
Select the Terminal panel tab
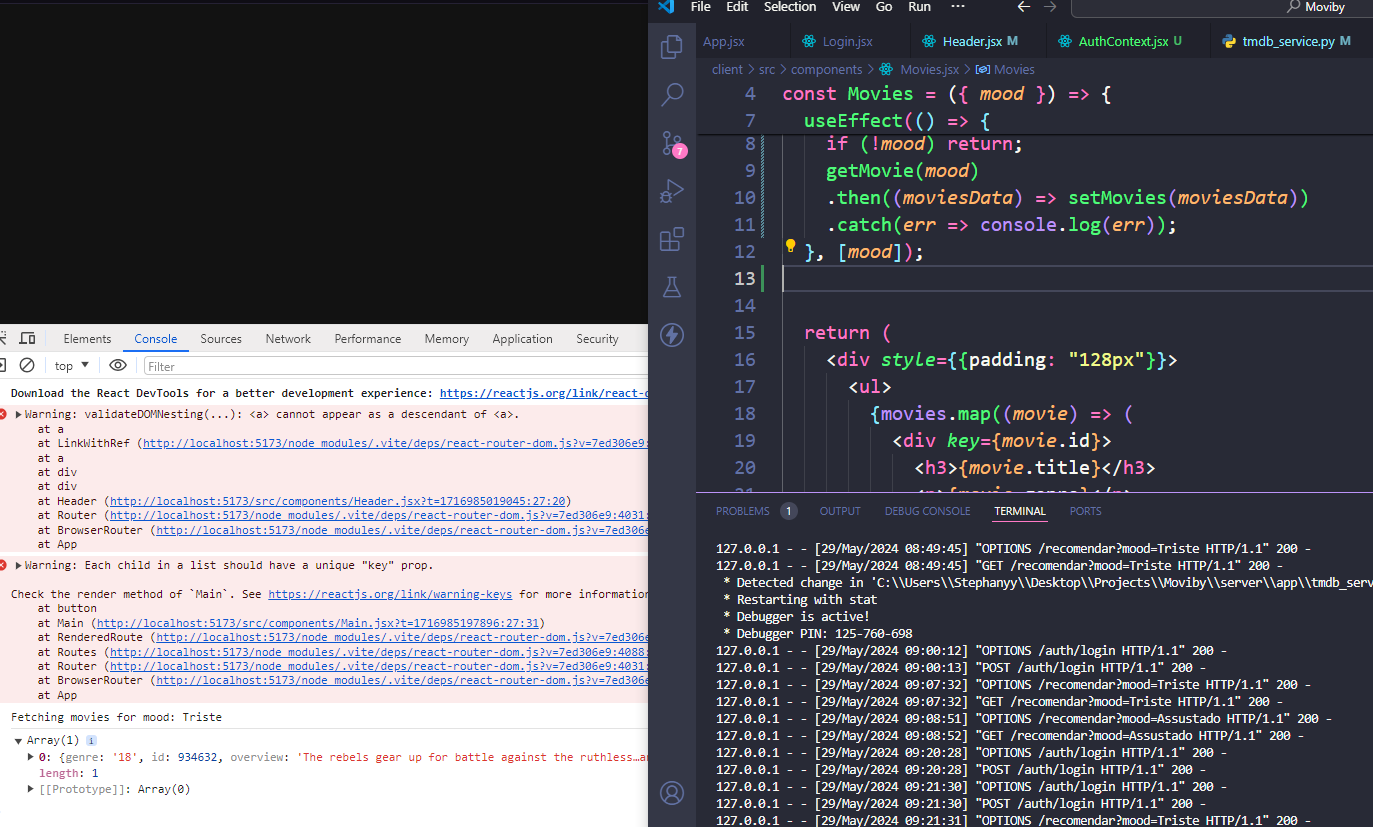coord(1020,511)
